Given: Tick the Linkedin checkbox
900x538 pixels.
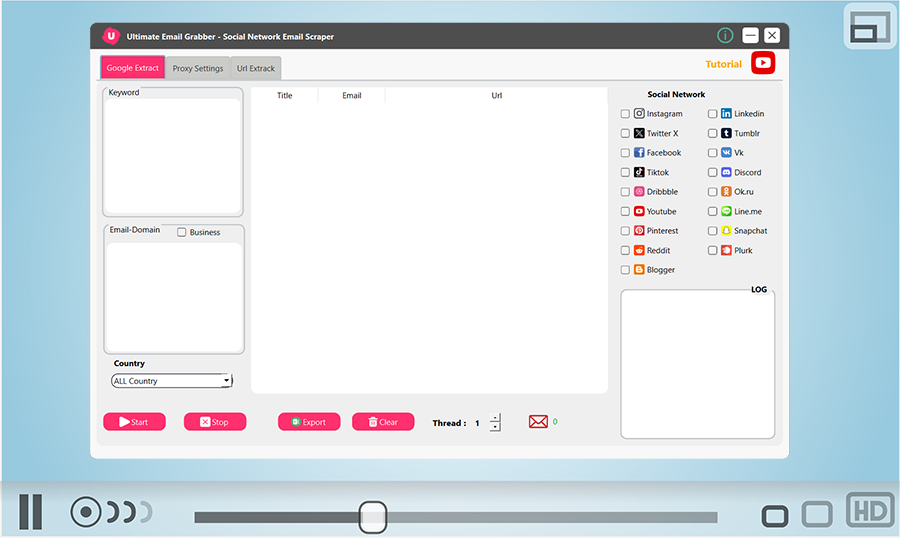Looking at the screenshot, I should tap(713, 114).
